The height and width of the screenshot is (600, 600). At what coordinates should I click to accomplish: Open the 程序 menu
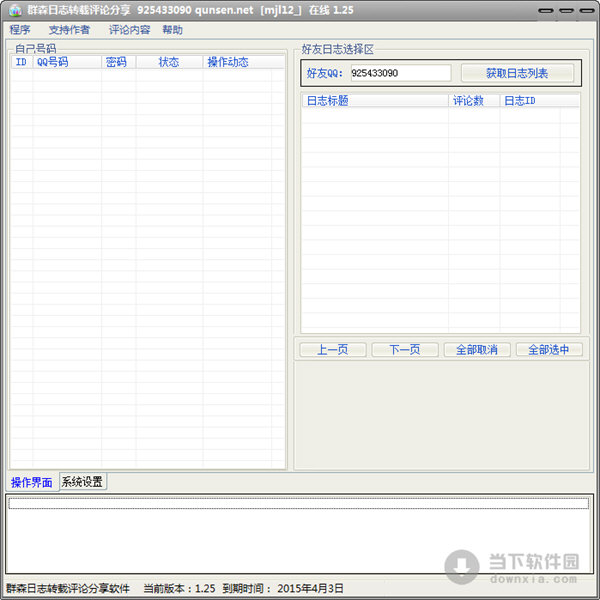pos(20,30)
